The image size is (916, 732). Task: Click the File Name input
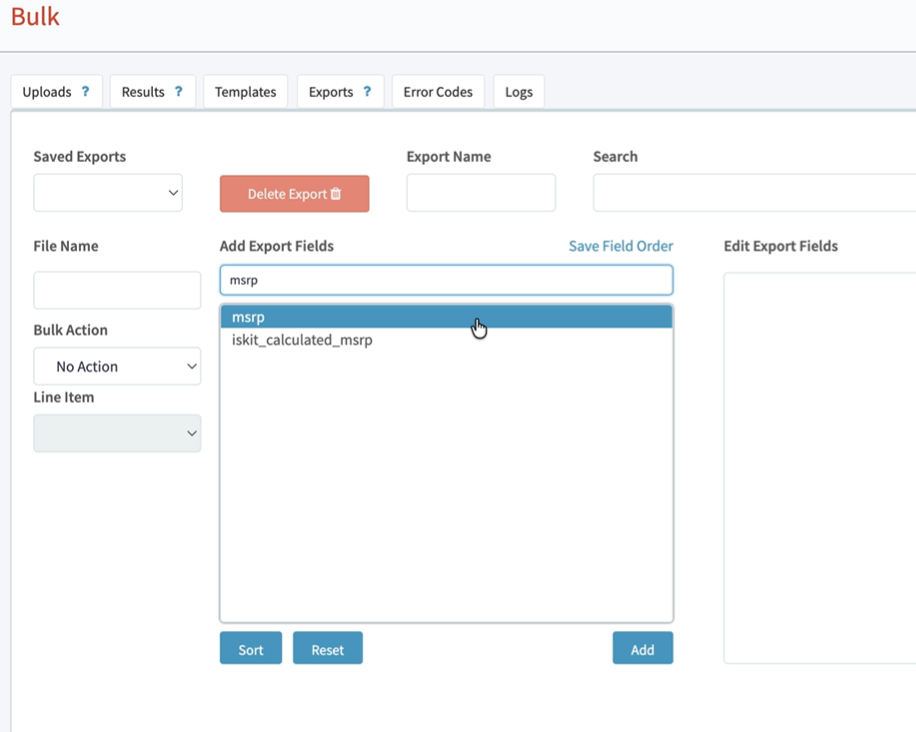coord(117,290)
